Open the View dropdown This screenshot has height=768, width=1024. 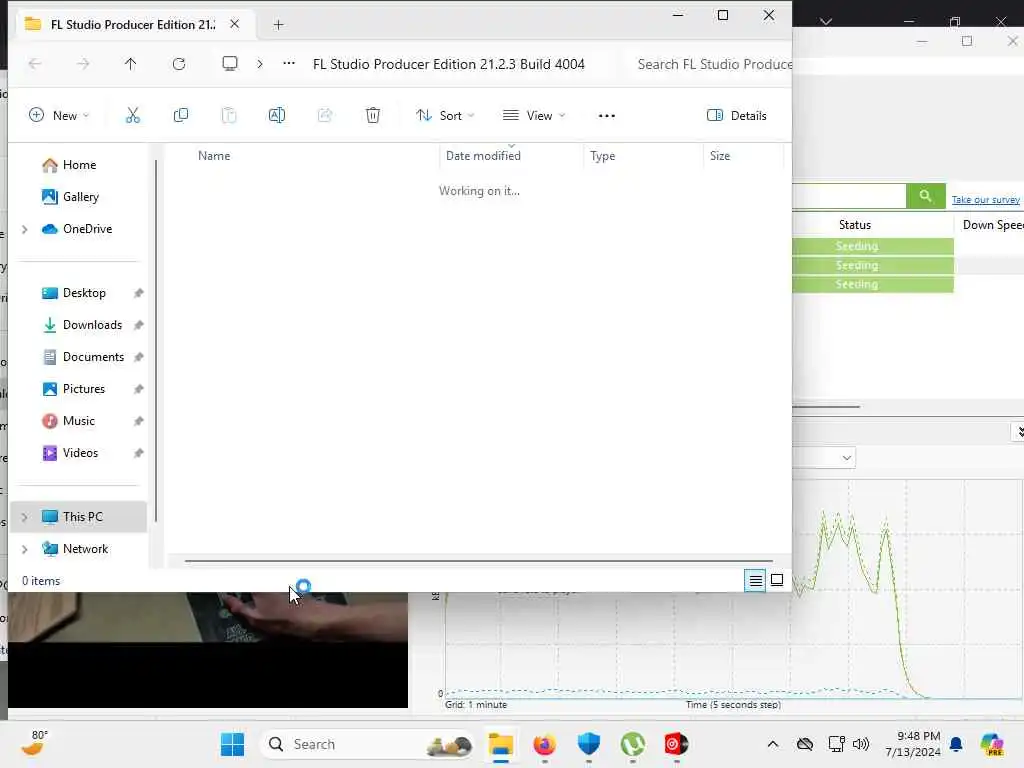pyautogui.click(x=534, y=116)
